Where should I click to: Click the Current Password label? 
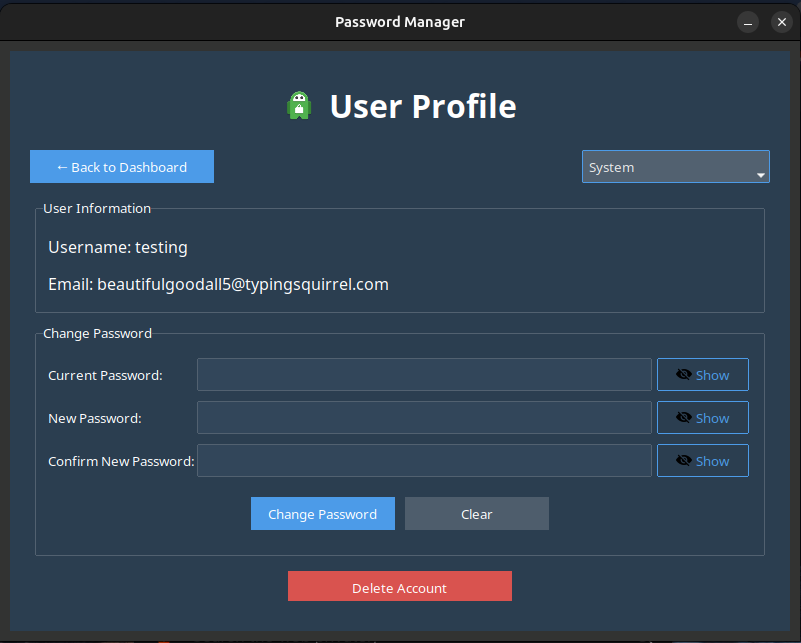pos(105,375)
